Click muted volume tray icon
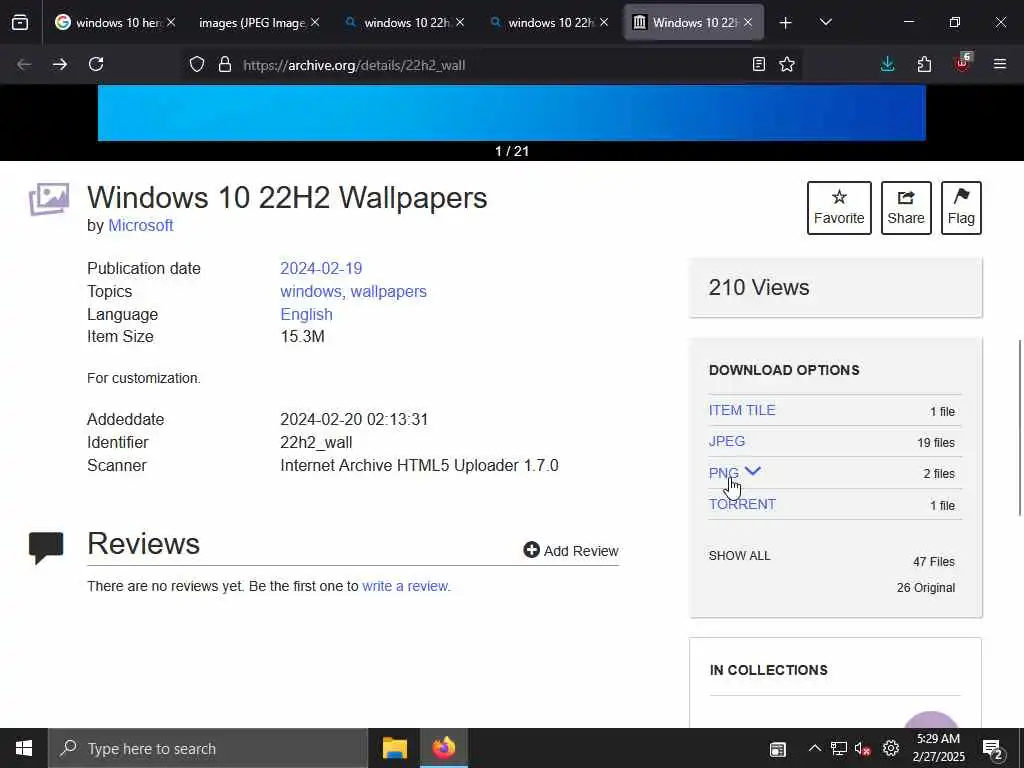Screen dimensions: 1024x768 click(863, 748)
